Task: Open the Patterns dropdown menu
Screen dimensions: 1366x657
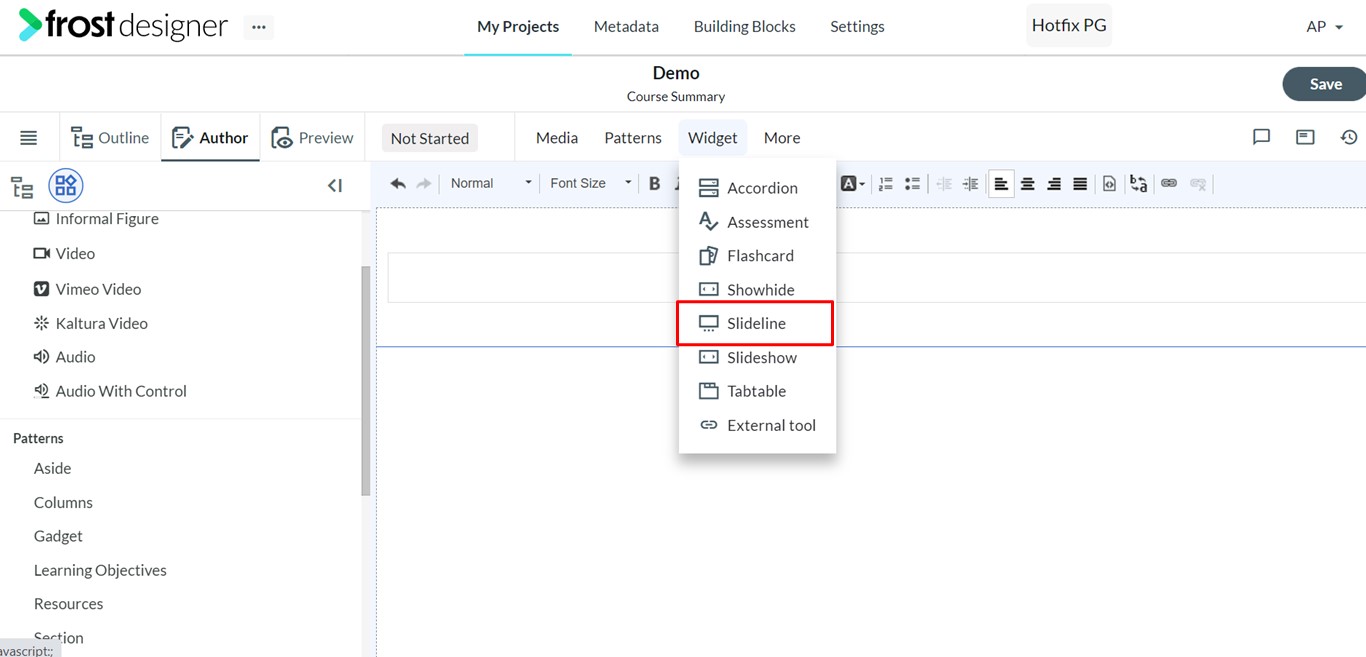Action: coord(633,138)
